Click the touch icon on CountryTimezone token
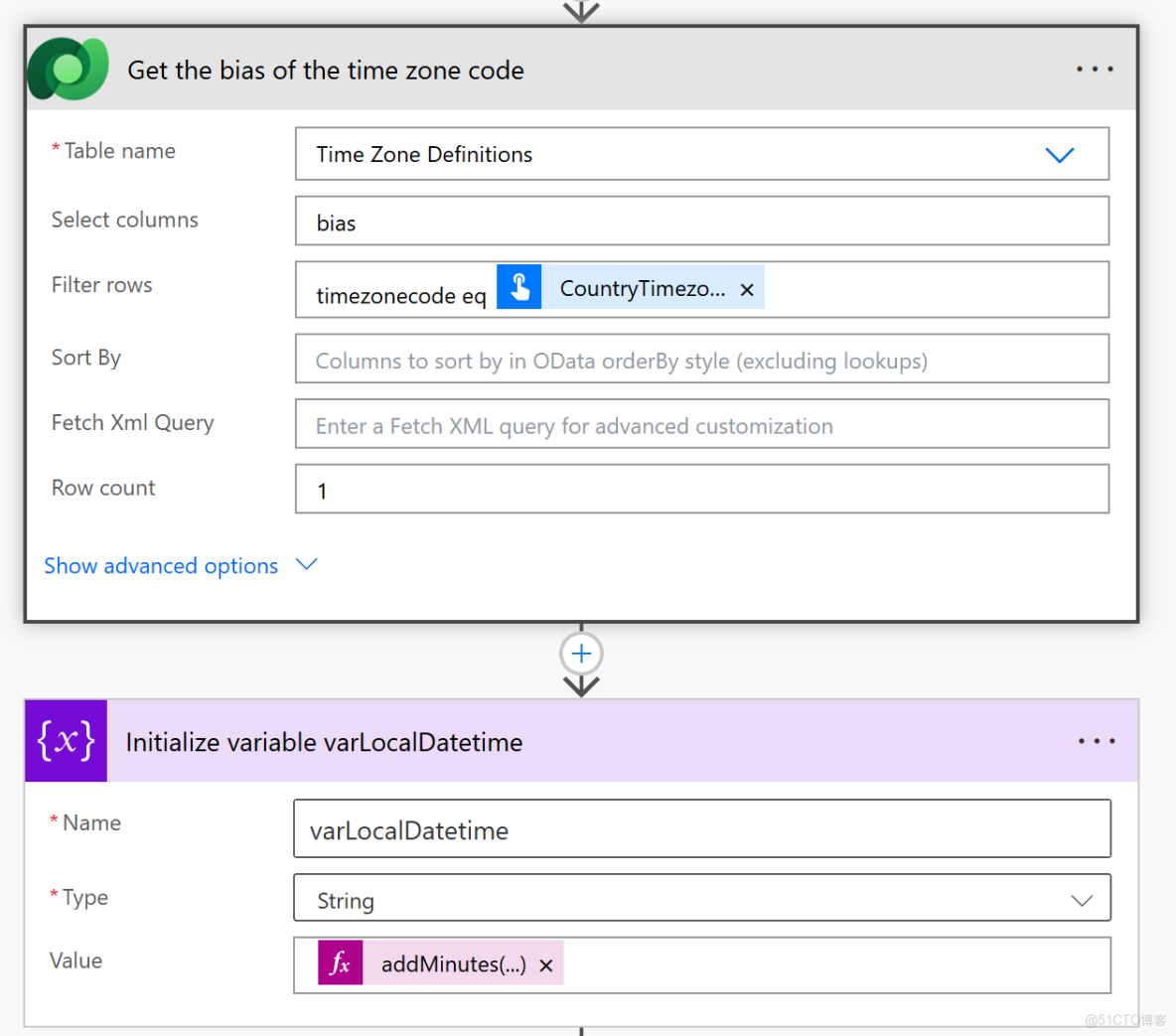Image resolution: width=1176 pixels, height=1036 pixels. pyautogui.click(x=518, y=288)
